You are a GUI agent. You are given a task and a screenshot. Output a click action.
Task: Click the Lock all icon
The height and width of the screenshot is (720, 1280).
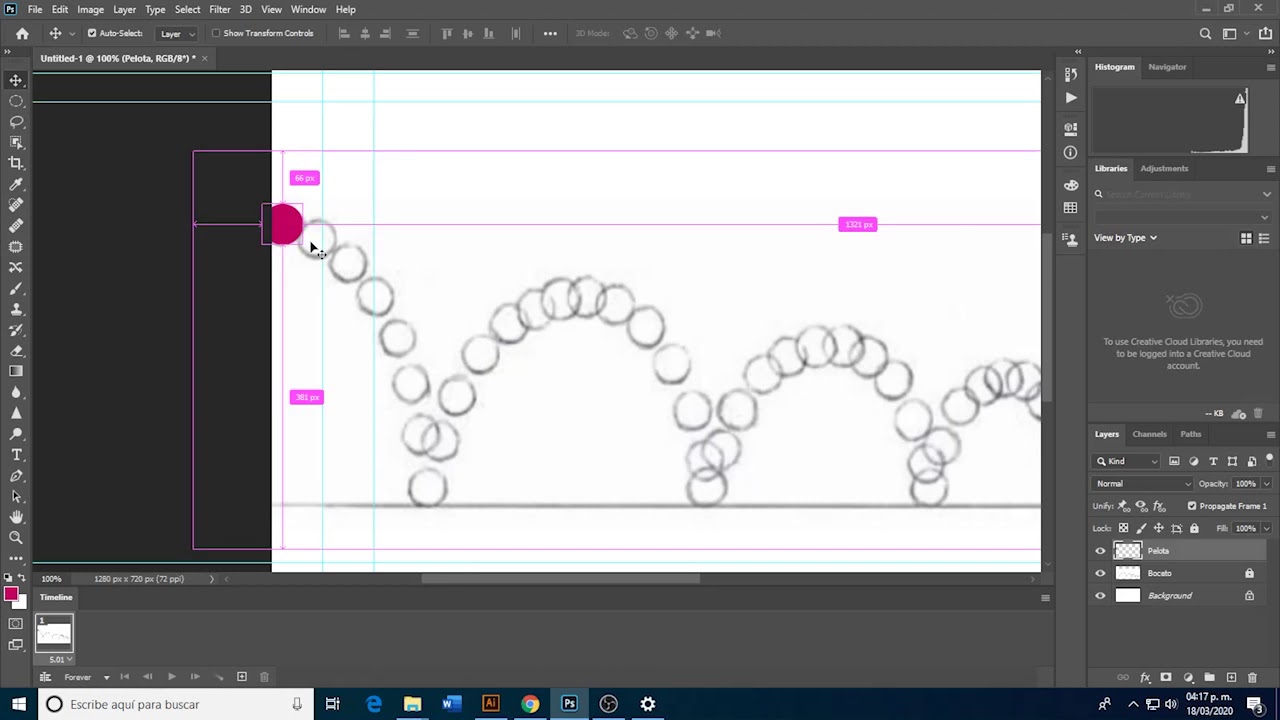click(x=1194, y=528)
